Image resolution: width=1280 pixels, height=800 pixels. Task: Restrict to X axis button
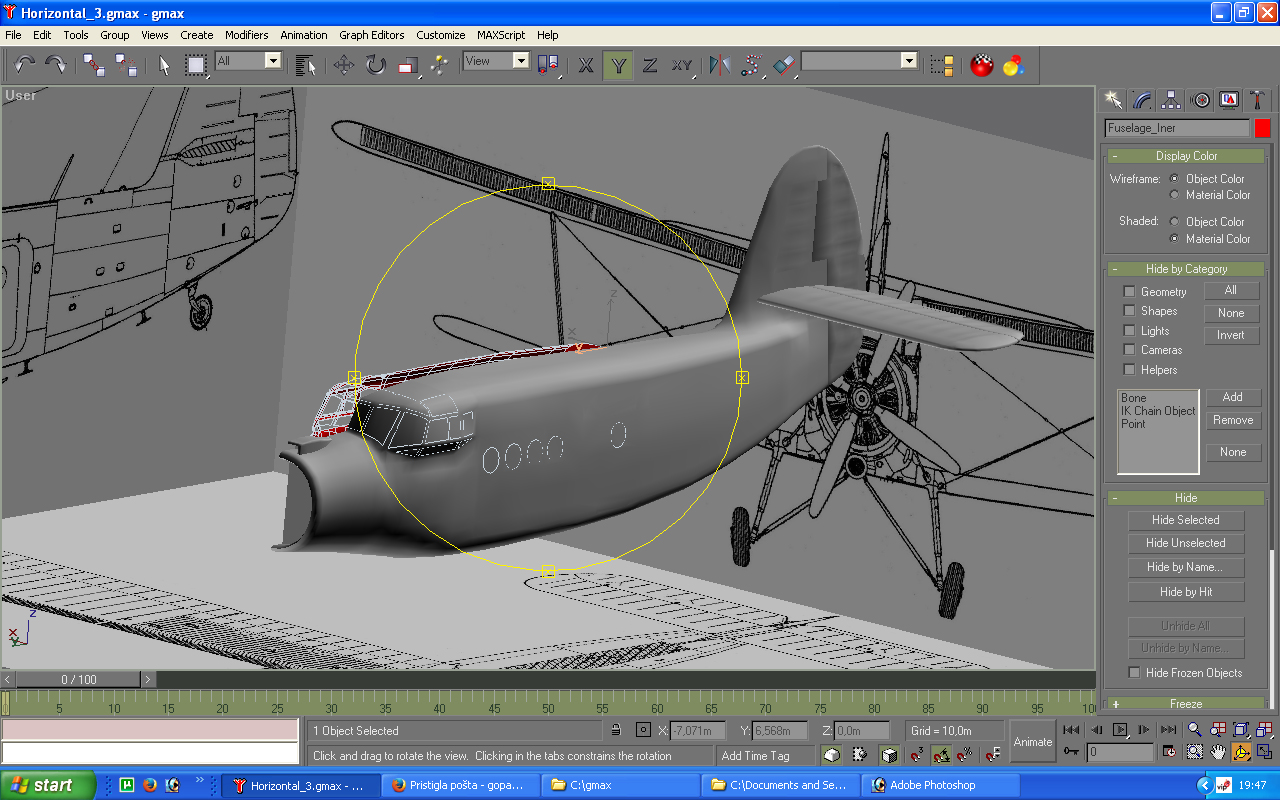click(x=586, y=65)
